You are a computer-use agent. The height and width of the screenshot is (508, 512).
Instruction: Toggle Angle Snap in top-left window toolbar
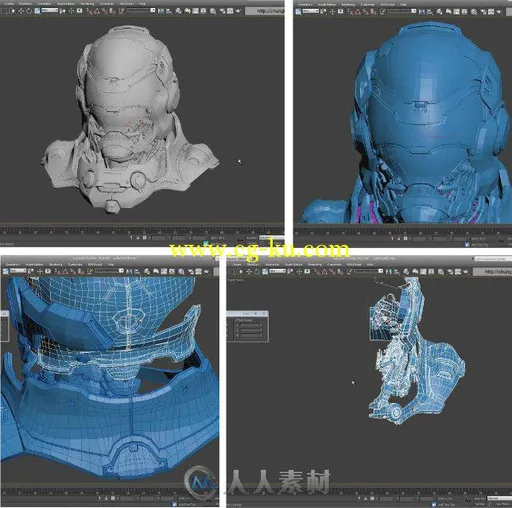97,11
